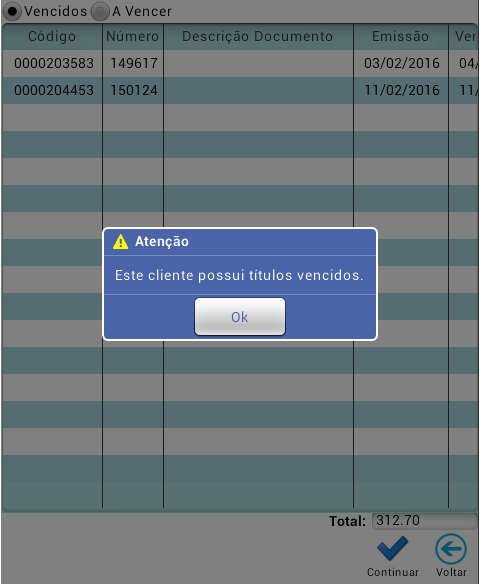
Task: Click the Continuar checkmark icon
Action: coord(393,548)
